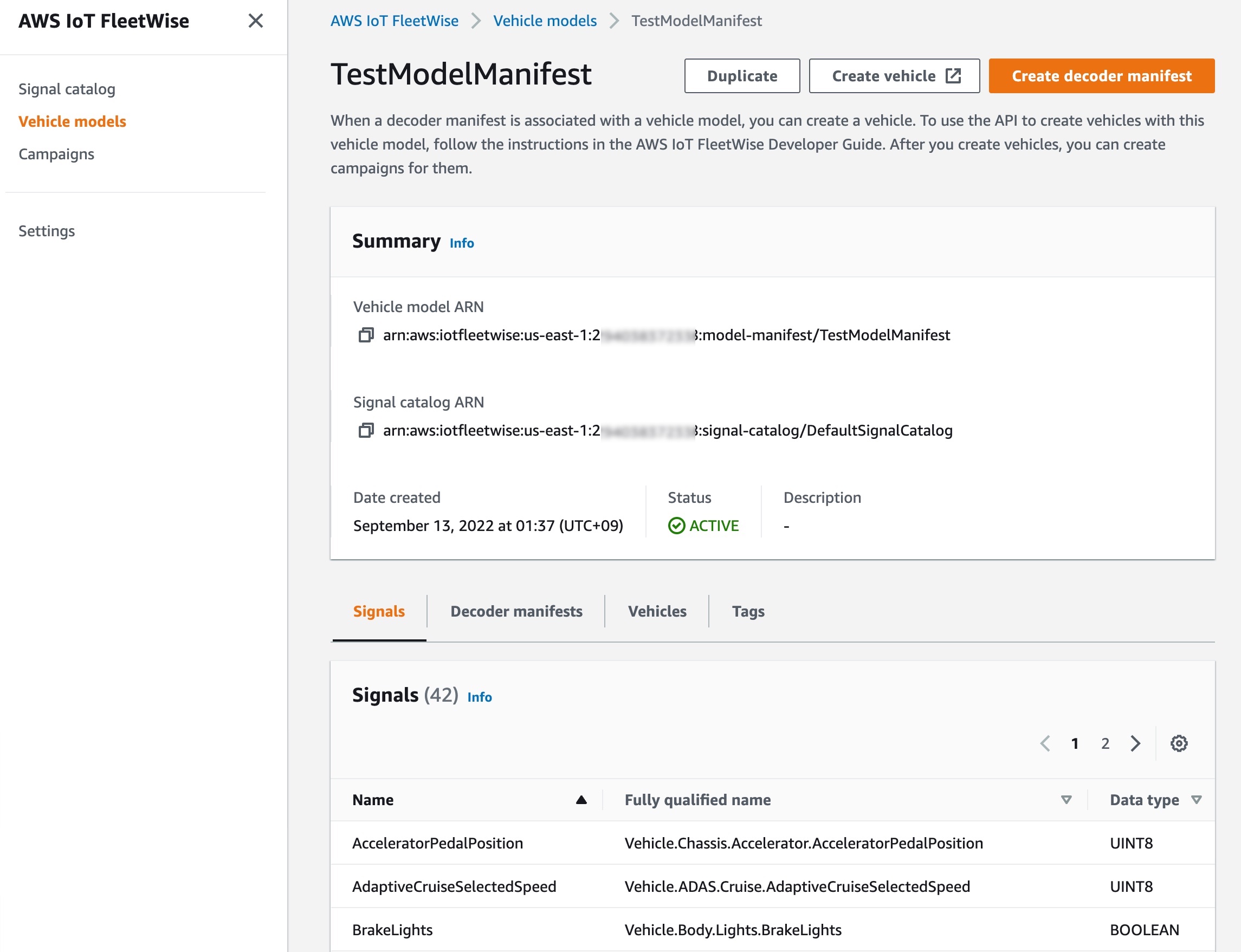
Task: Sort by Data type column
Action: pyautogui.click(x=1196, y=800)
